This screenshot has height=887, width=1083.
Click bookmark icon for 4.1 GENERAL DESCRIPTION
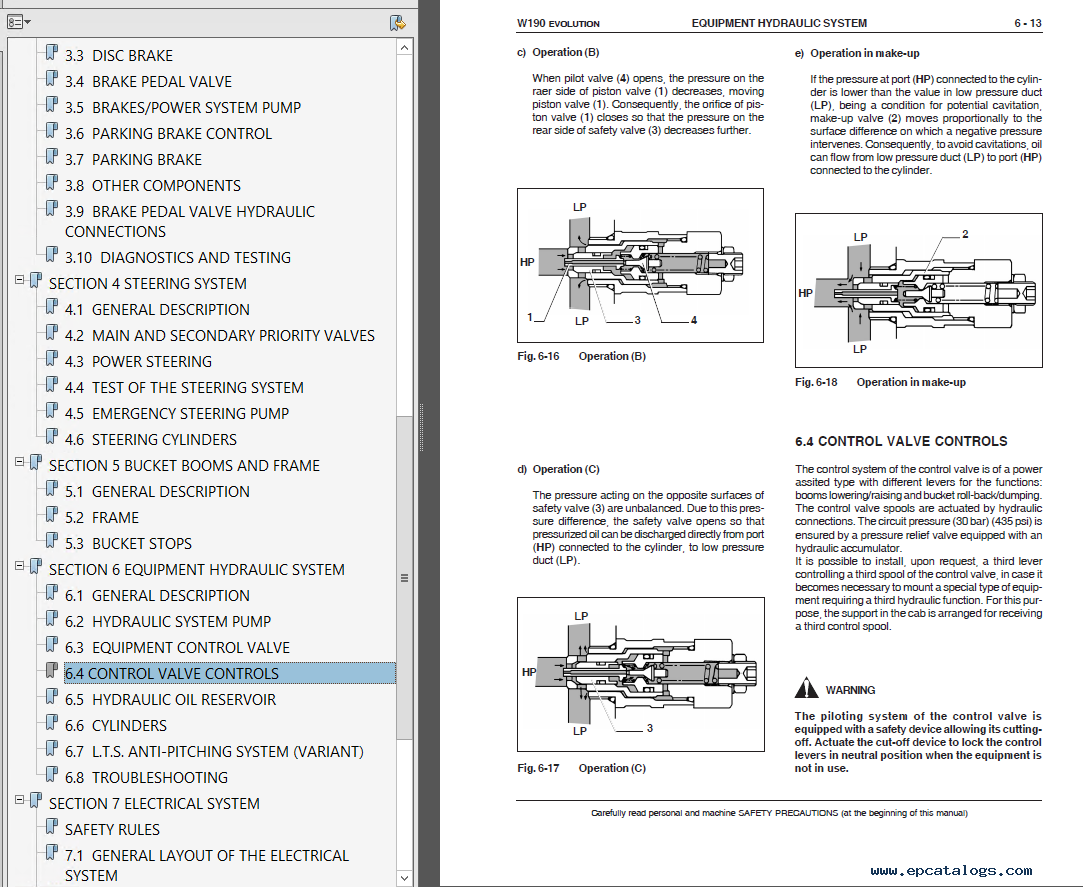pyautogui.click(x=52, y=307)
